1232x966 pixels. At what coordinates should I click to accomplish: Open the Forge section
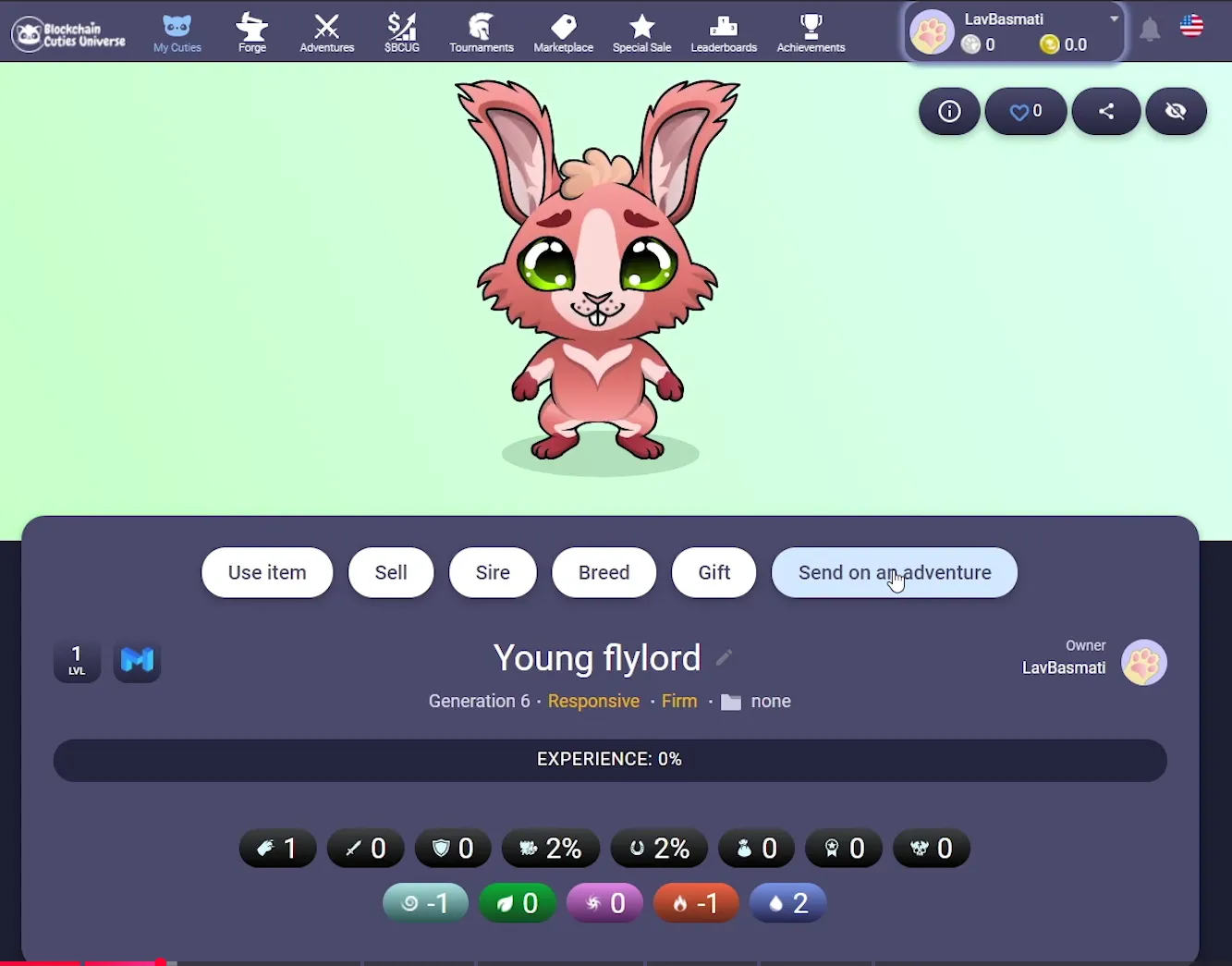[252, 33]
